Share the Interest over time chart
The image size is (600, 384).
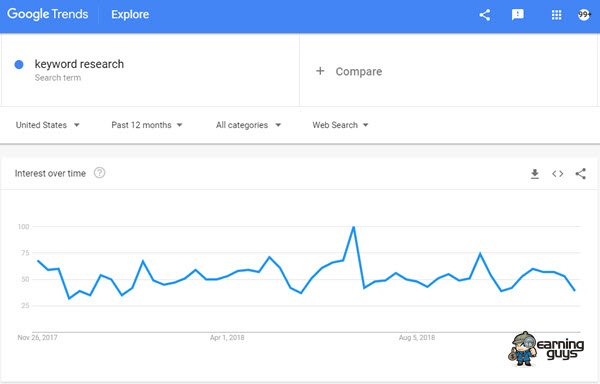coord(580,174)
